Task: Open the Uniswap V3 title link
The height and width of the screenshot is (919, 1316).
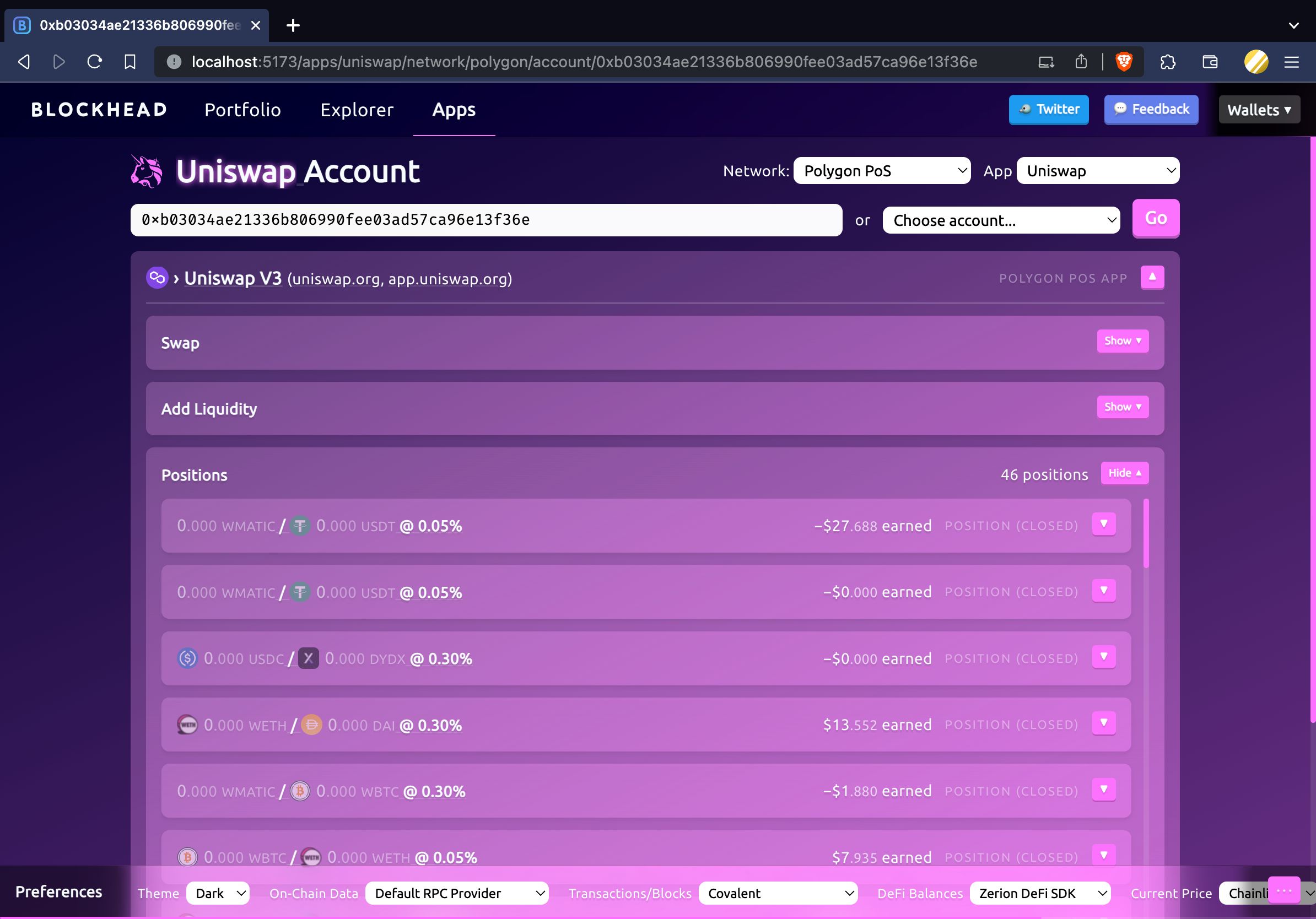Action: (x=233, y=278)
